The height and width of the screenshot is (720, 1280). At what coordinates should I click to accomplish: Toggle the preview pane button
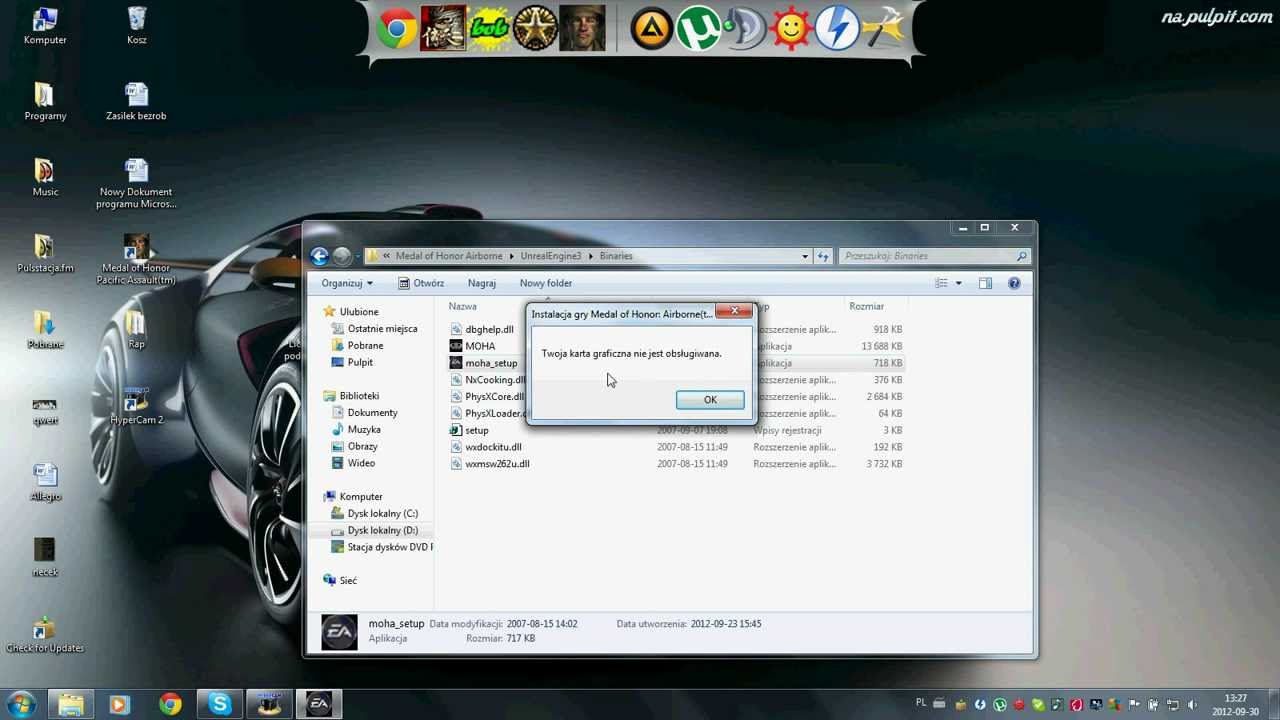tap(985, 283)
